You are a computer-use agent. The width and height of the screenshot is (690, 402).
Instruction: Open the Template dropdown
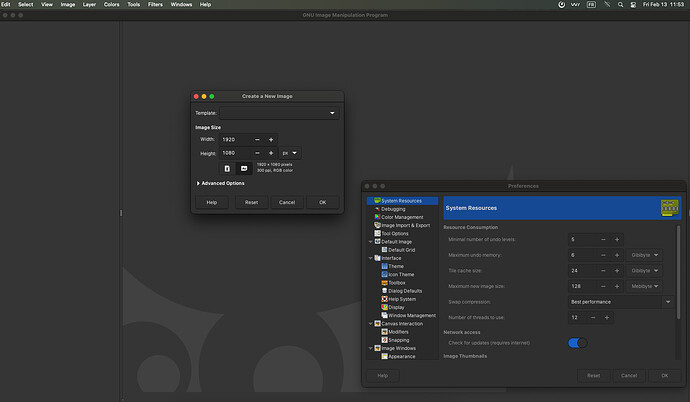[279, 113]
